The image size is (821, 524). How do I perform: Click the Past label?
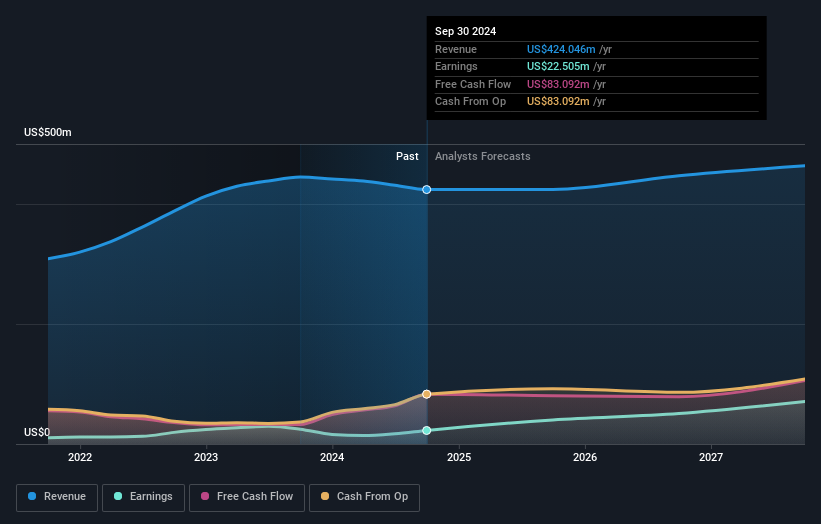407,157
